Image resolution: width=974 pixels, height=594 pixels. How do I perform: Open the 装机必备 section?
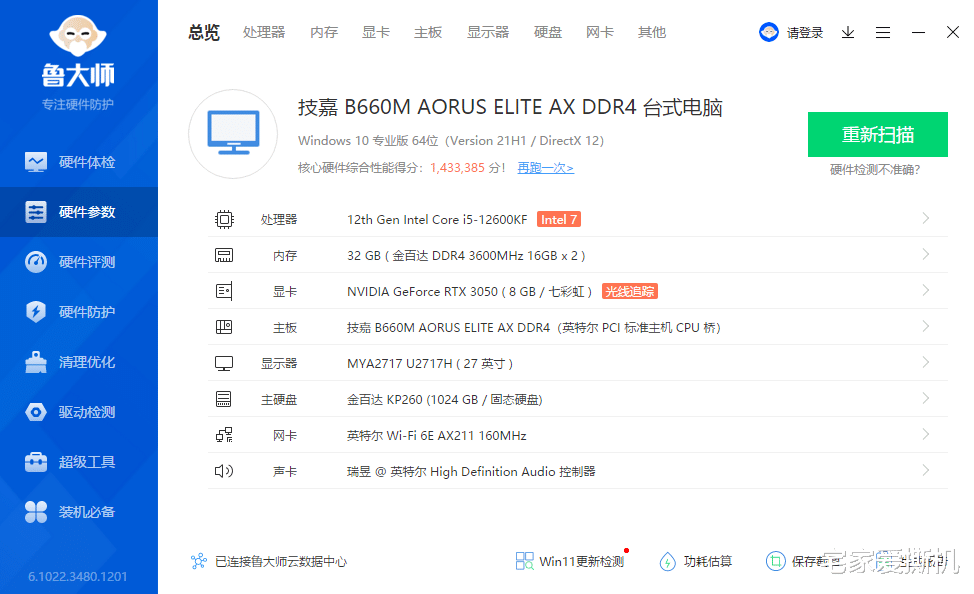click(78, 511)
